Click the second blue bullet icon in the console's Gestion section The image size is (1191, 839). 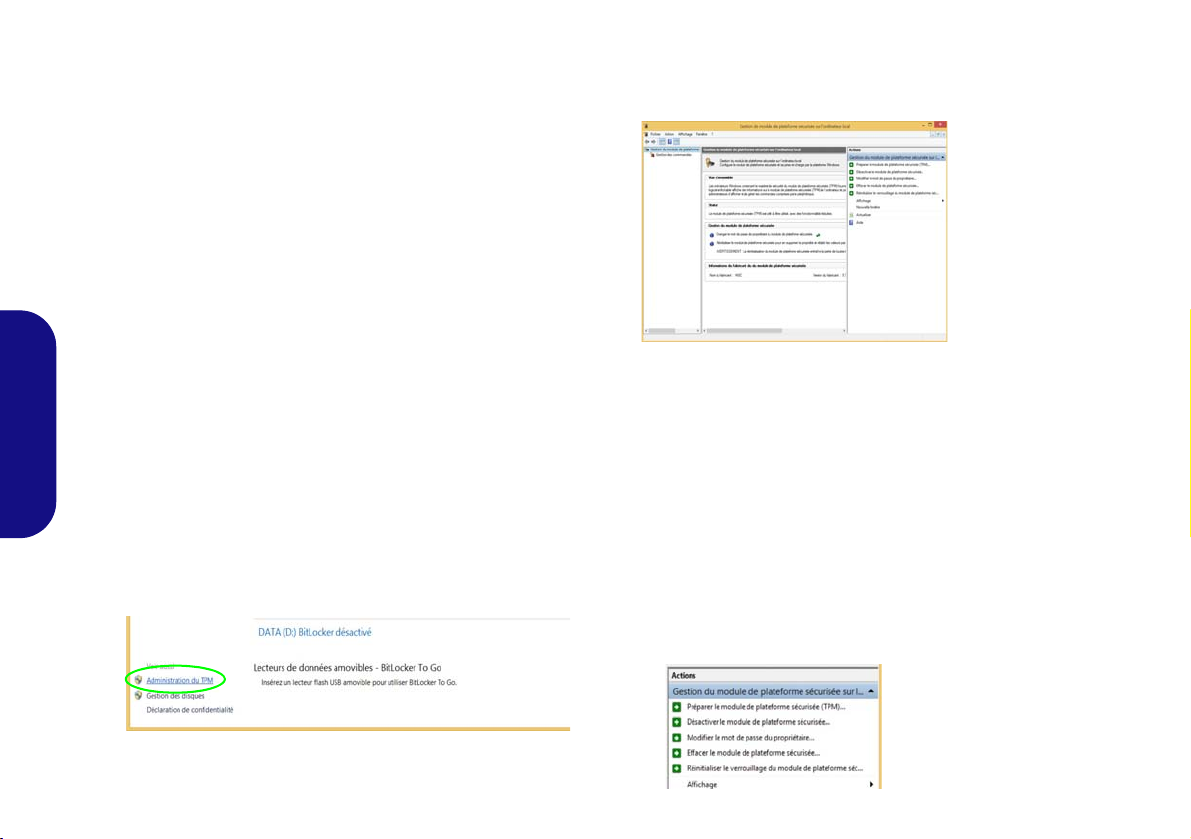[712, 244]
